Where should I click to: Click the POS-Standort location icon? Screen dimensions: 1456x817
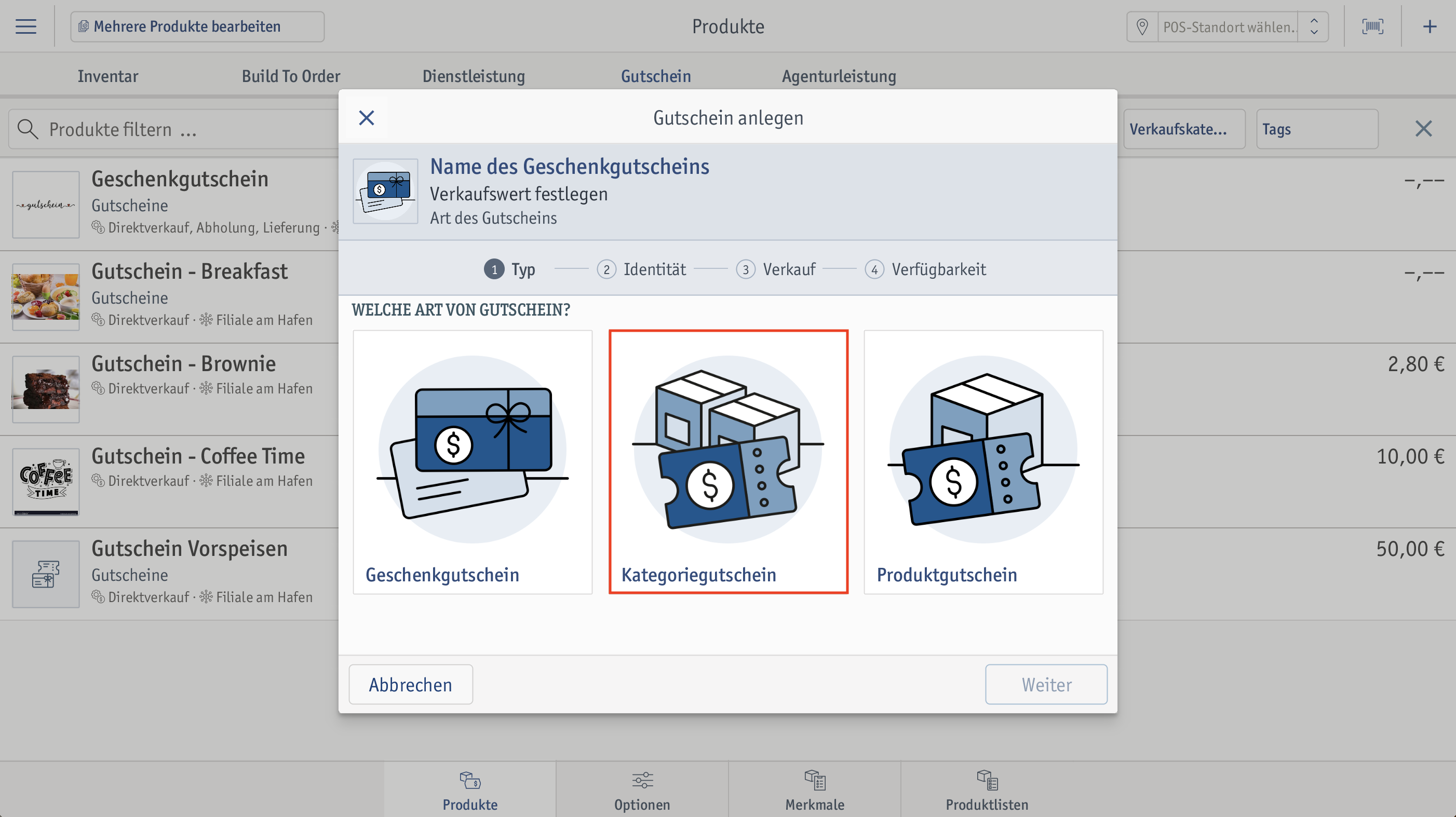click(x=1141, y=27)
